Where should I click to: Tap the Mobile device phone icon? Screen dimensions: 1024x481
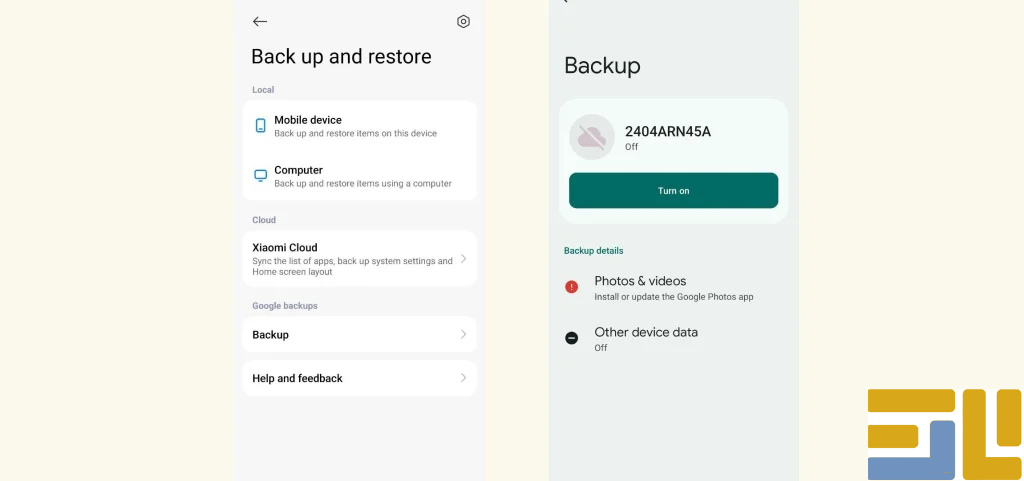click(x=261, y=126)
